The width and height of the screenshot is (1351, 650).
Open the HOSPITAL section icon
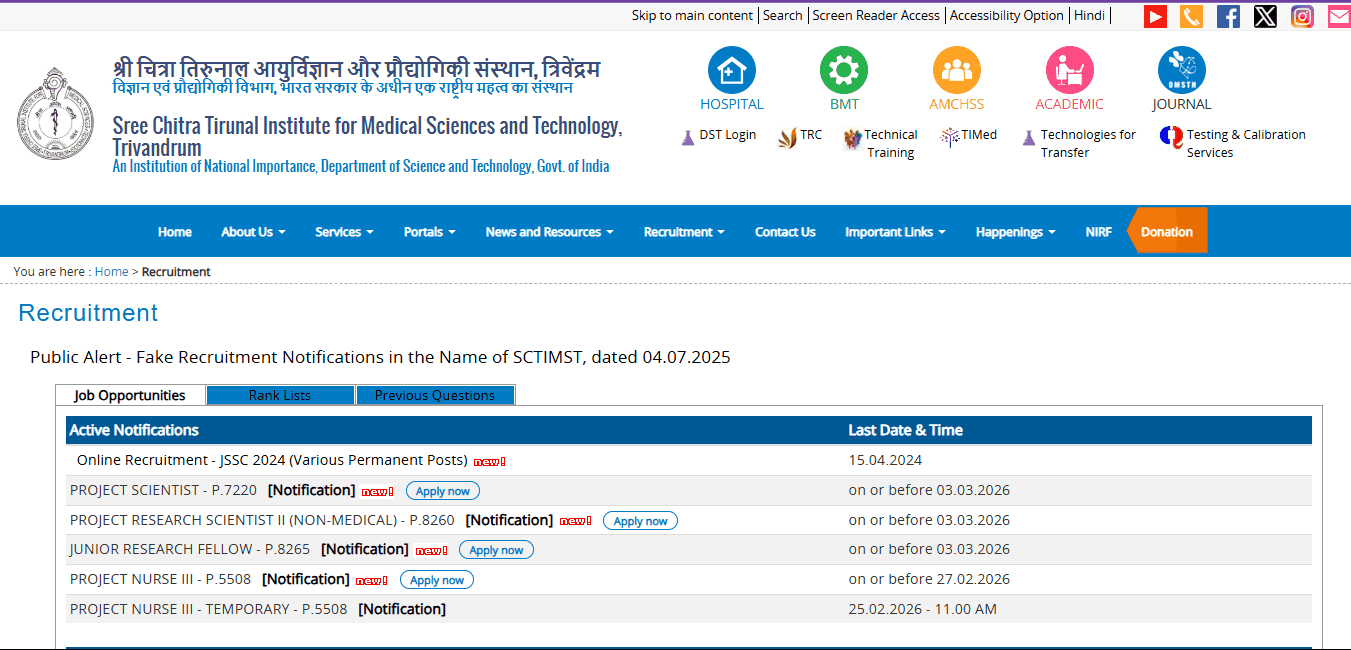point(731,72)
